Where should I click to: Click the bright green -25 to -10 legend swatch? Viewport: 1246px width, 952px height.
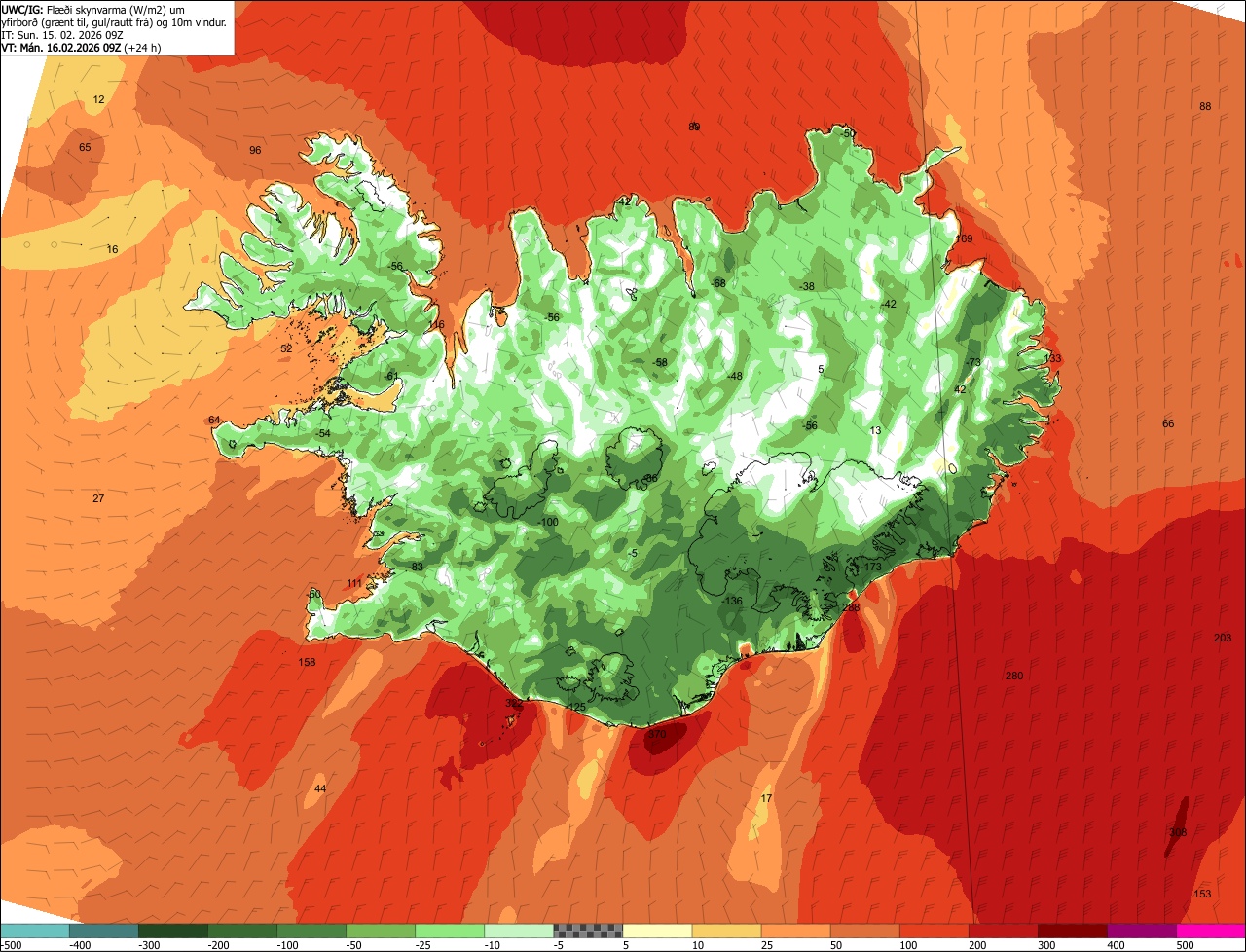click(x=449, y=931)
